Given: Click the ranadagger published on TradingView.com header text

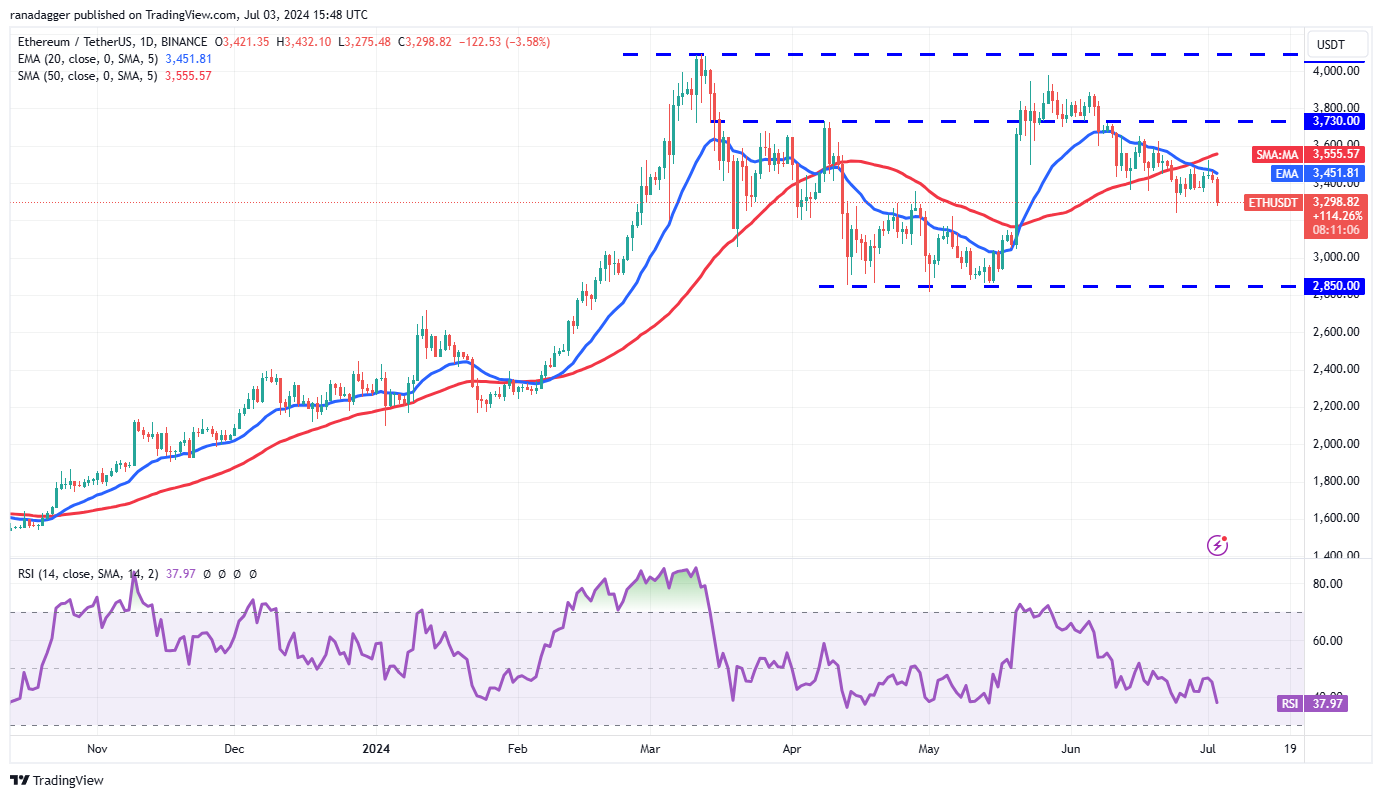Looking at the screenshot, I should coord(189,15).
